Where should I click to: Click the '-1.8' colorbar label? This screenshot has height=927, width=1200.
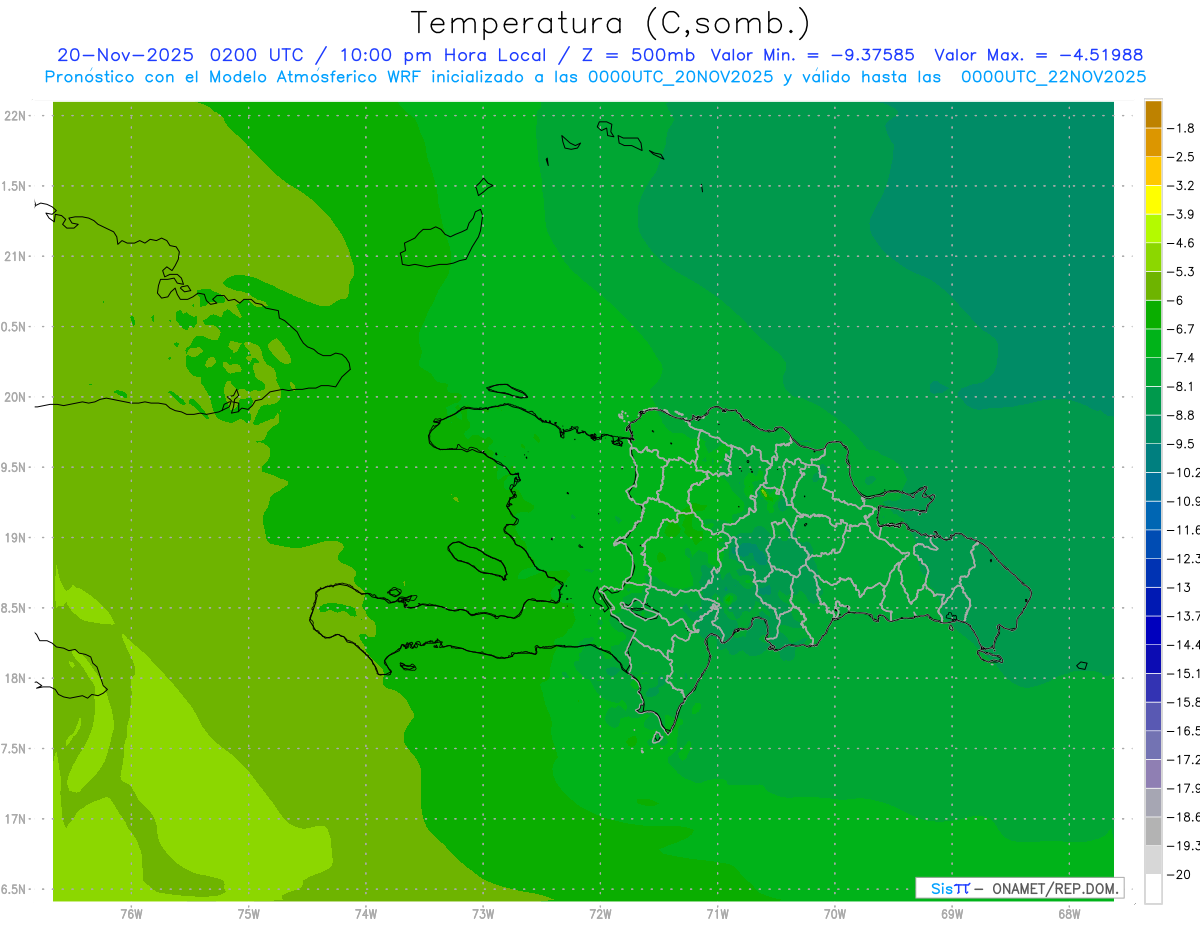pyautogui.click(x=1181, y=129)
